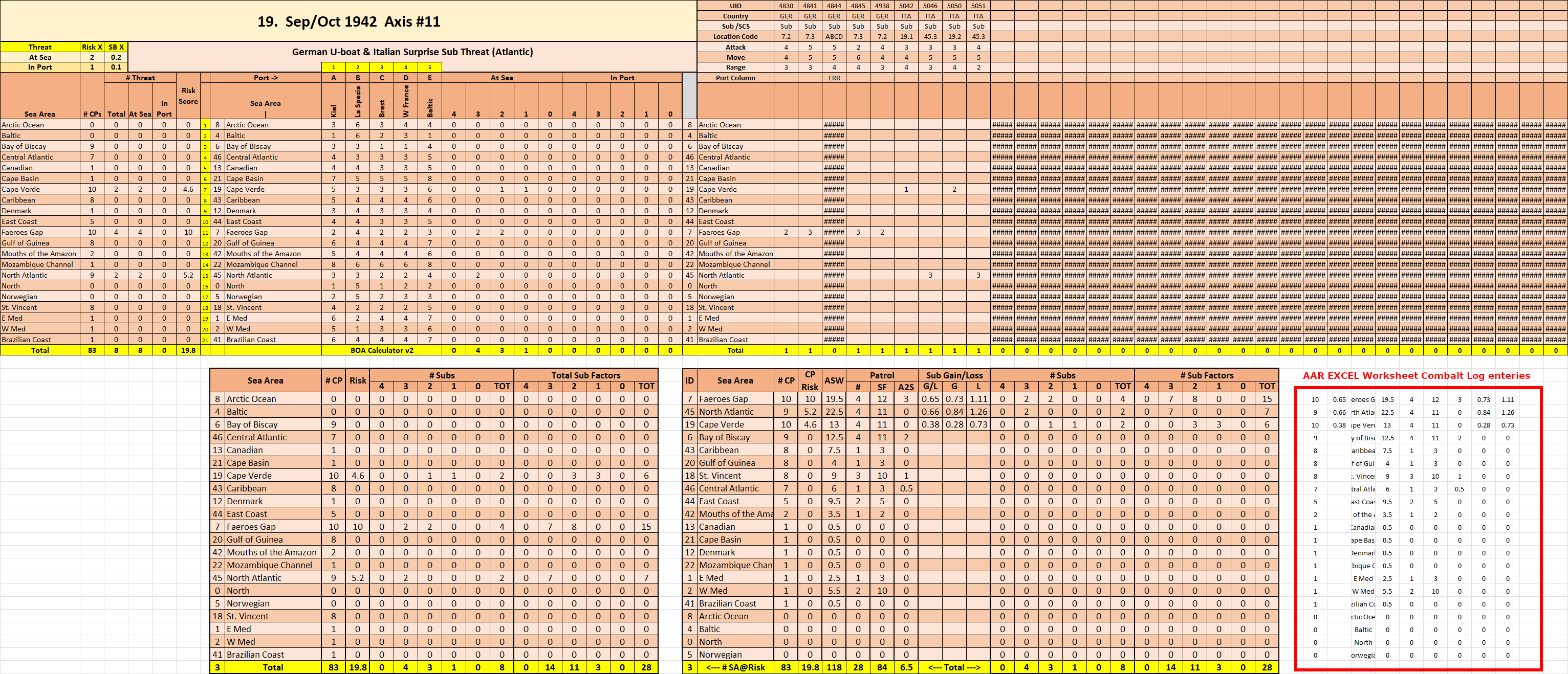Click the "UID" row label
1568x674 pixels.
tap(735, 6)
